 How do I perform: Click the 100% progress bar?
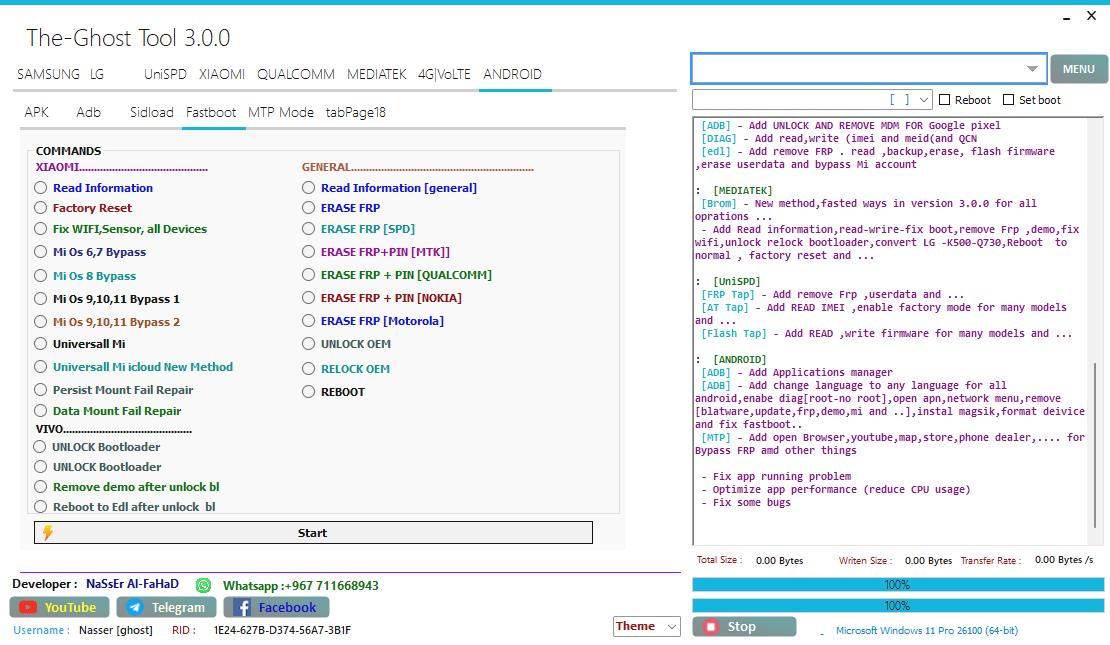coord(897,584)
